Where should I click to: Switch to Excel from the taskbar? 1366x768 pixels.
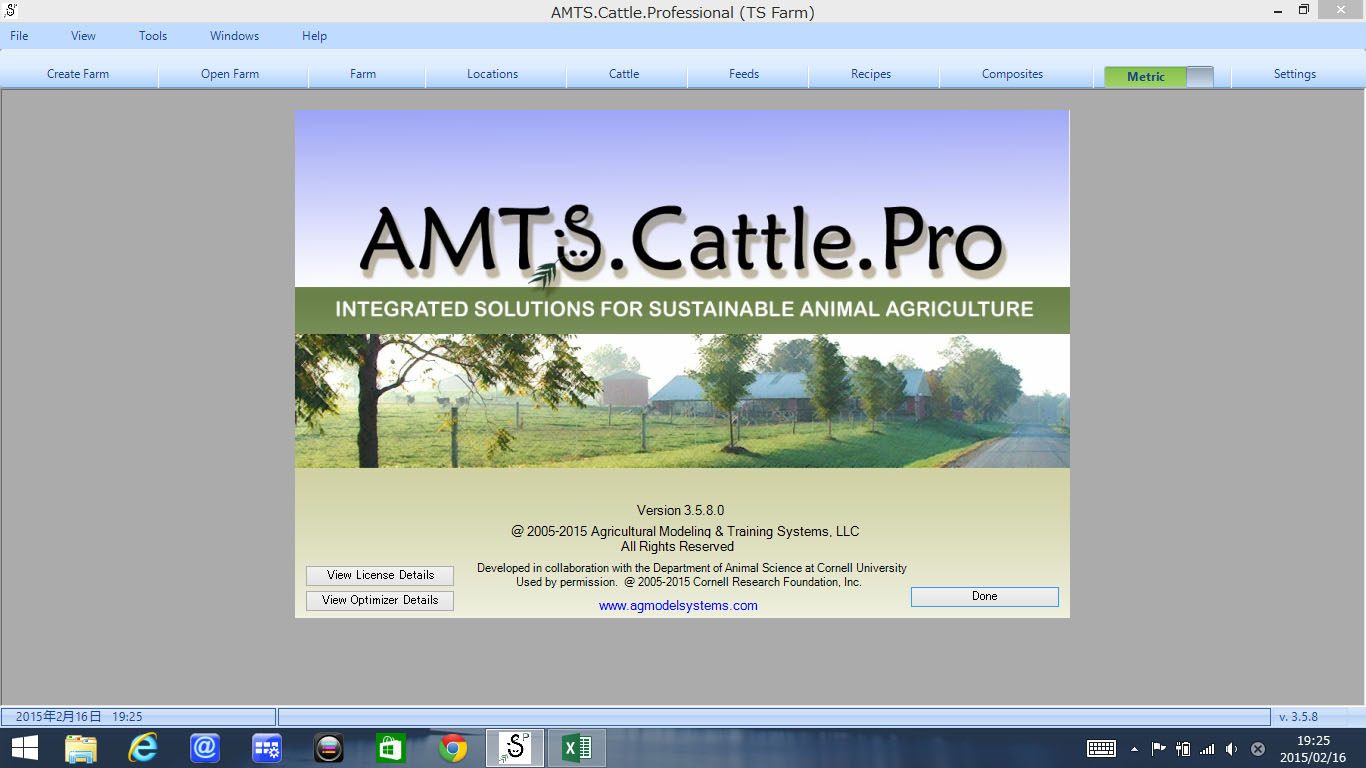pyautogui.click(x=577, y=748)
